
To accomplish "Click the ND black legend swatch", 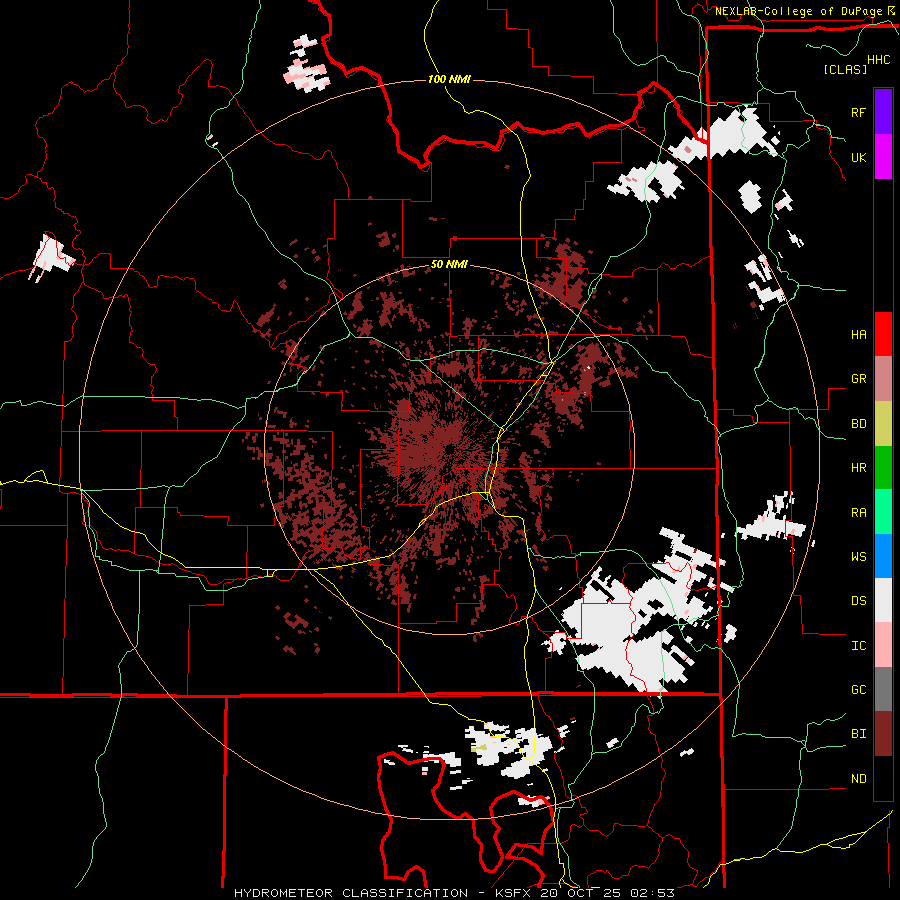I will pos(883,778).
